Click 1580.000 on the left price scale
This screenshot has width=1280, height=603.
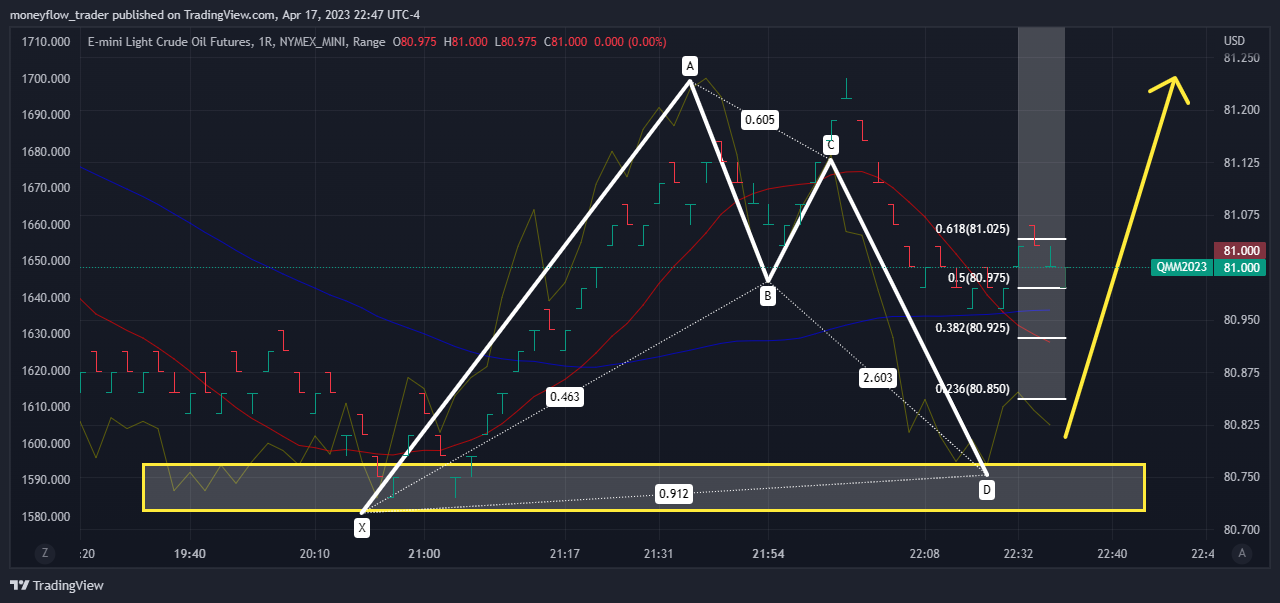46,516
